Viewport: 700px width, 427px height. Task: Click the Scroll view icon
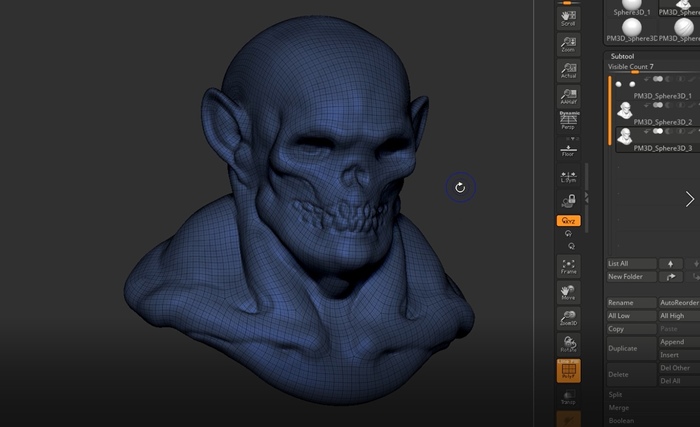tap(568, 17)
